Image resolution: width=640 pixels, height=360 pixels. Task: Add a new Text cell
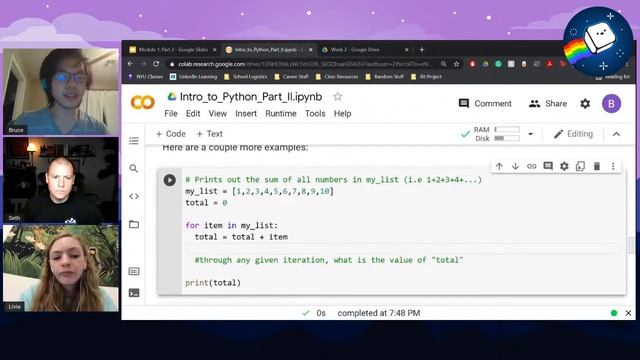209,134
